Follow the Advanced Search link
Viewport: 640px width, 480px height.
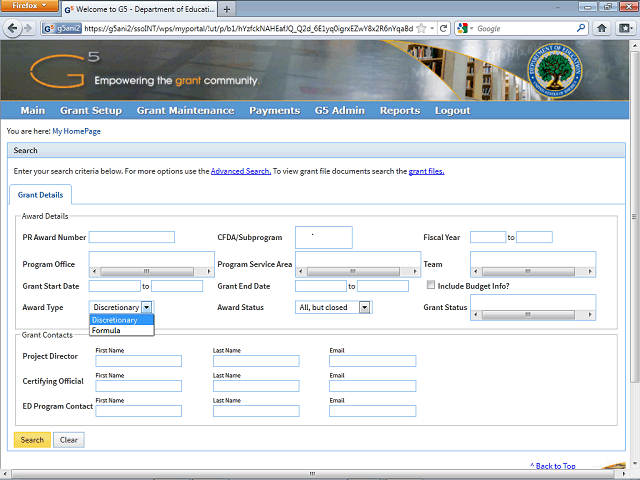click(x=240, y=171)
